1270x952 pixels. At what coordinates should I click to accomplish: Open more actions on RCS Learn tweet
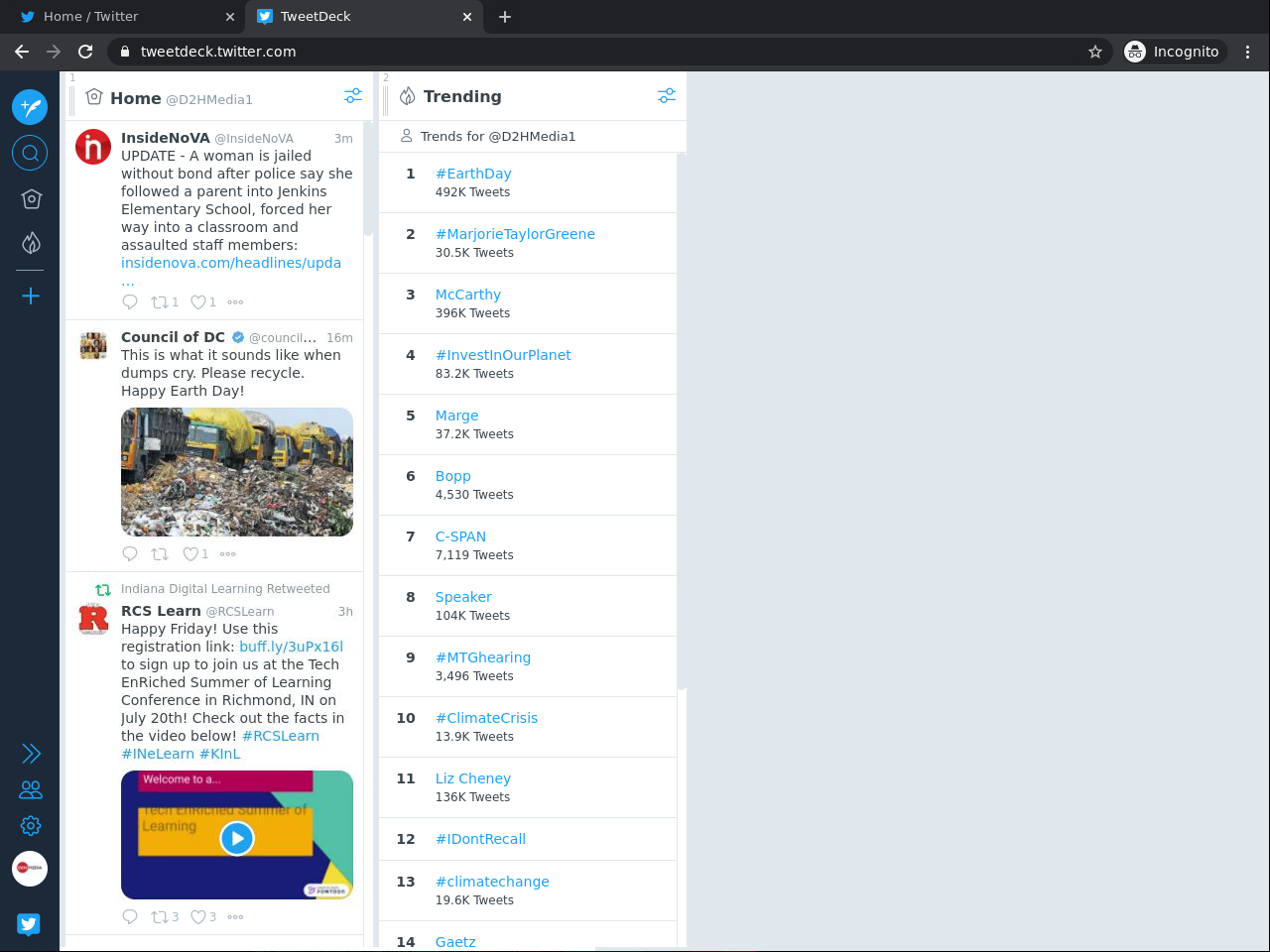click(x=235, y=917)
